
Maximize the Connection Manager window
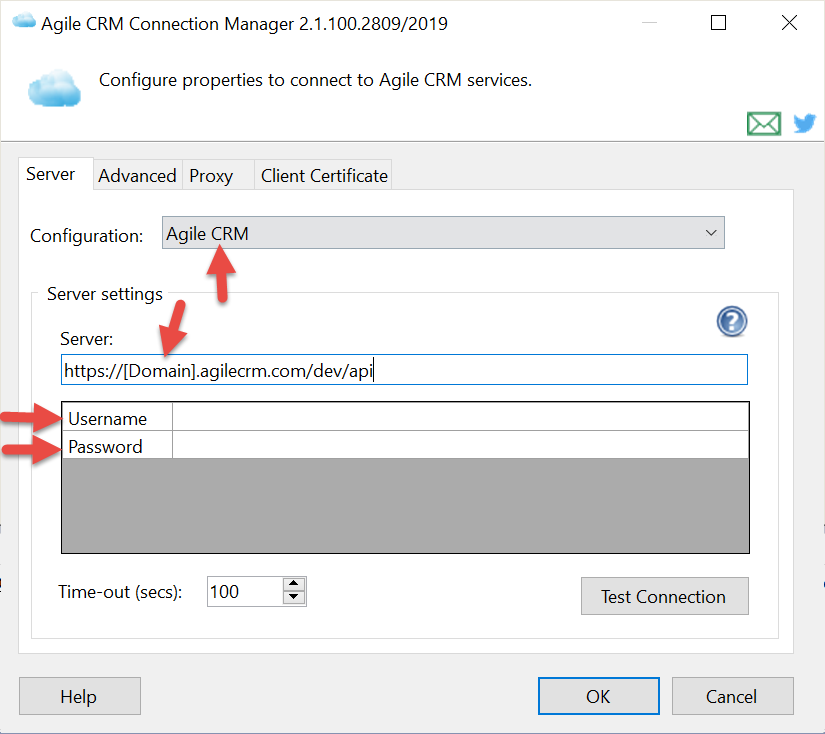click(x=718, y=23)
